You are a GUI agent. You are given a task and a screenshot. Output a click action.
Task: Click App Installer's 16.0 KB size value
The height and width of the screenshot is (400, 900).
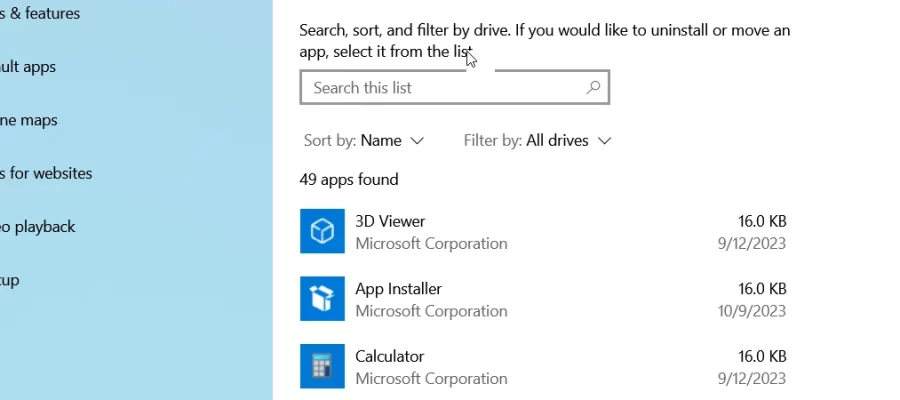762,289
